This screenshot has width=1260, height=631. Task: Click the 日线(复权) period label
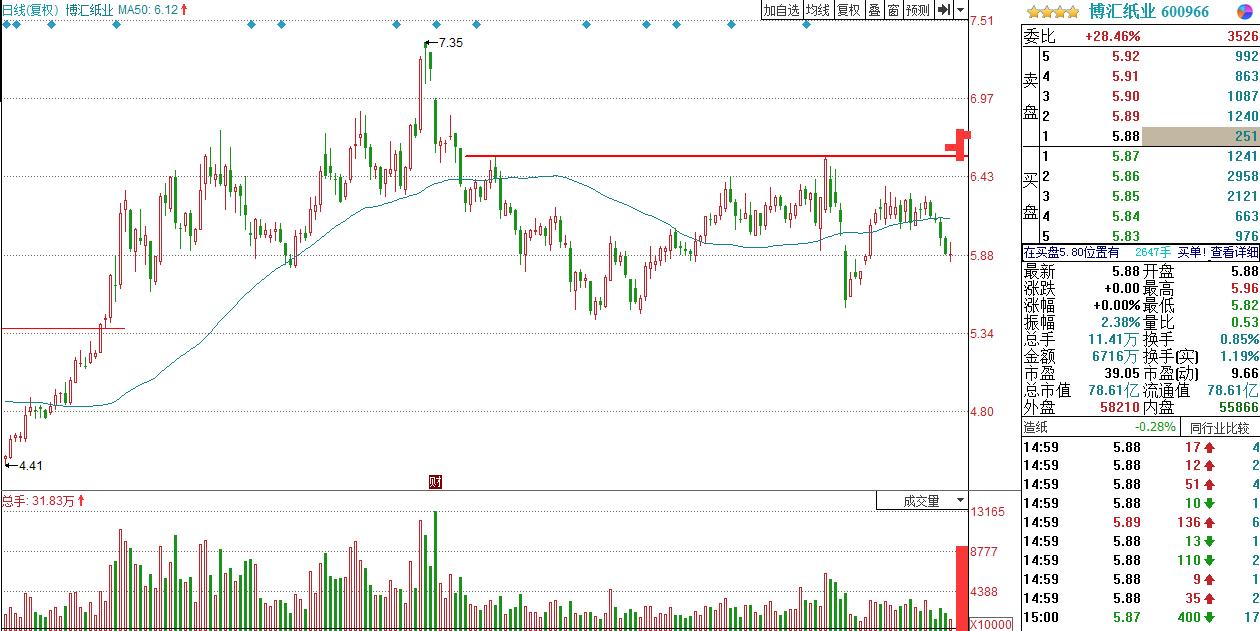(x=31, y=10)
